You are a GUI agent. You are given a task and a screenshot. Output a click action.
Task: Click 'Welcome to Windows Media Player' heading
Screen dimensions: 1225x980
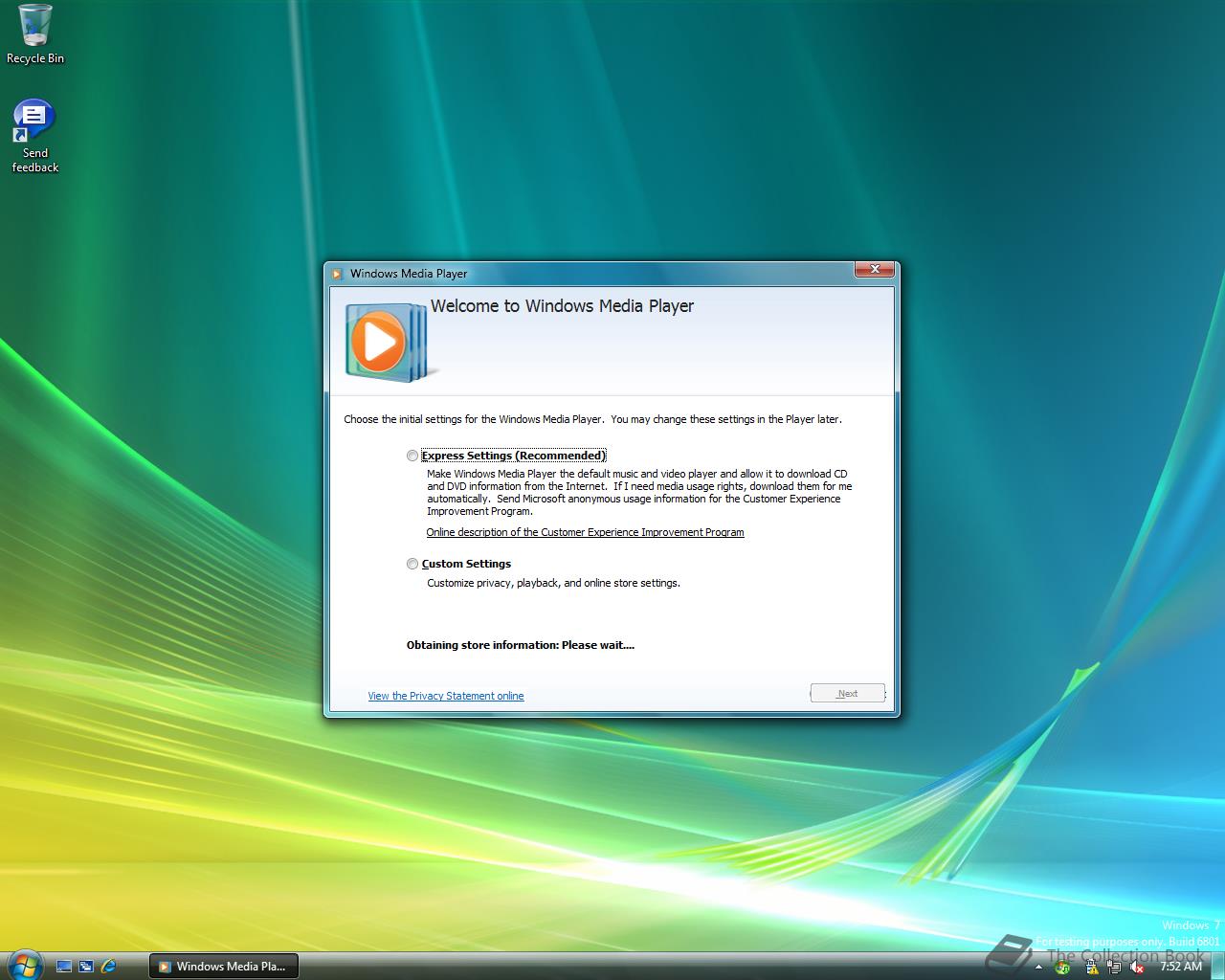[562, 306]
